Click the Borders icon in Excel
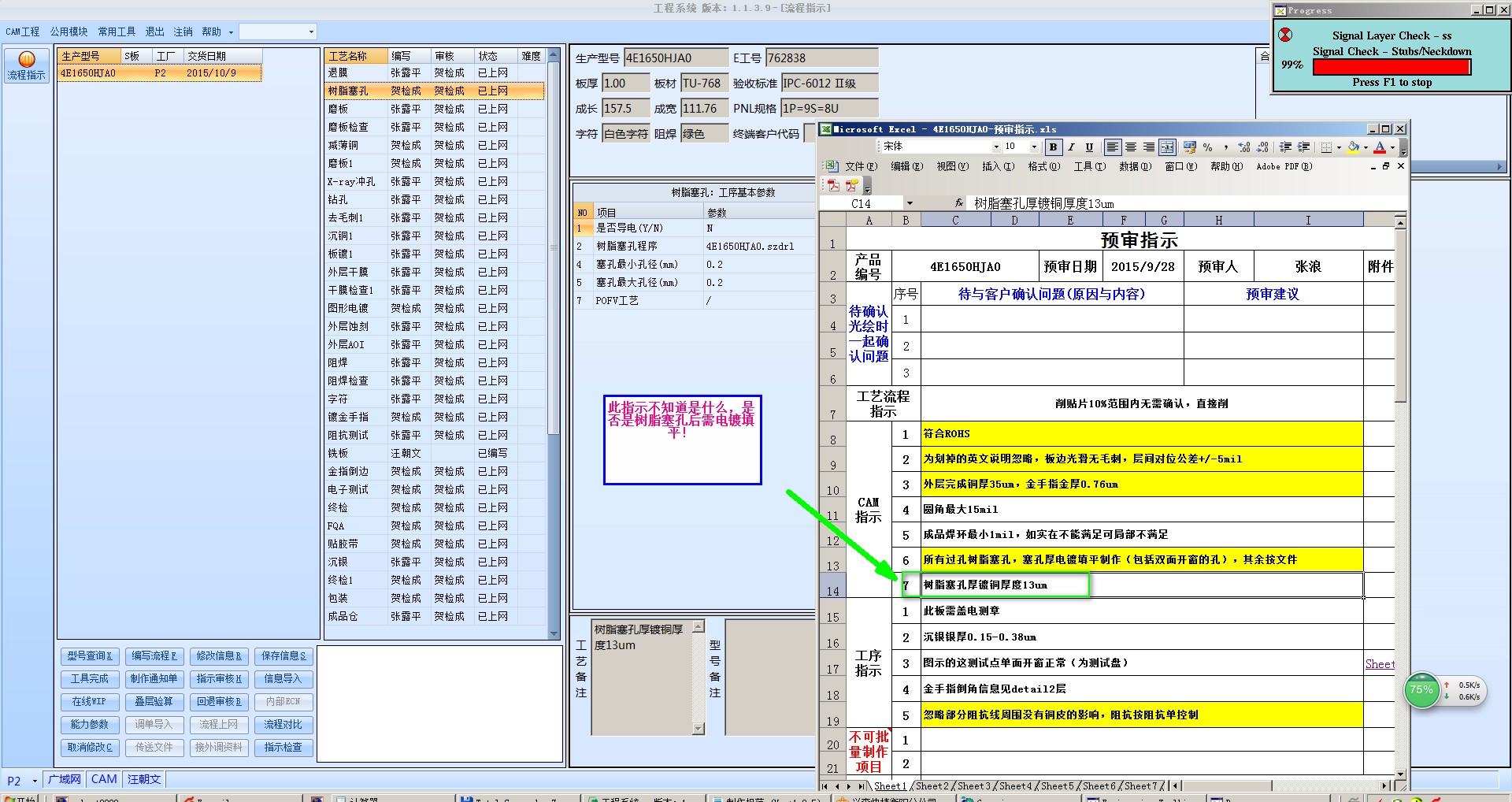The height and width of the screenshot is (802, 1512). pos(1326,147)
